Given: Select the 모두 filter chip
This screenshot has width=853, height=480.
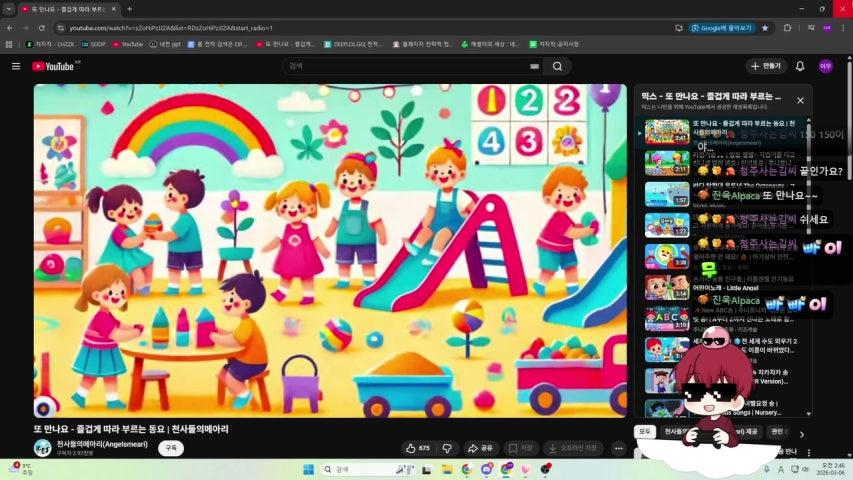Looking at the screenshot, I should (x=645, y=432).
